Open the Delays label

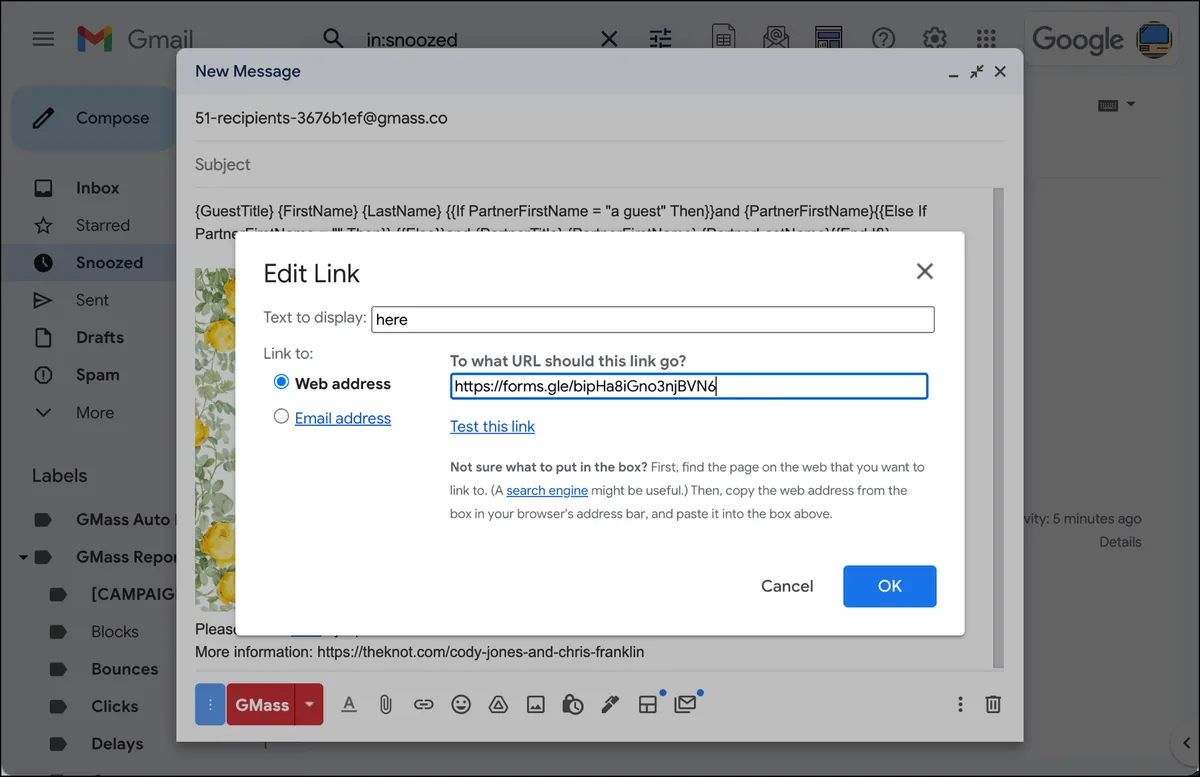(x=117, y=744)
